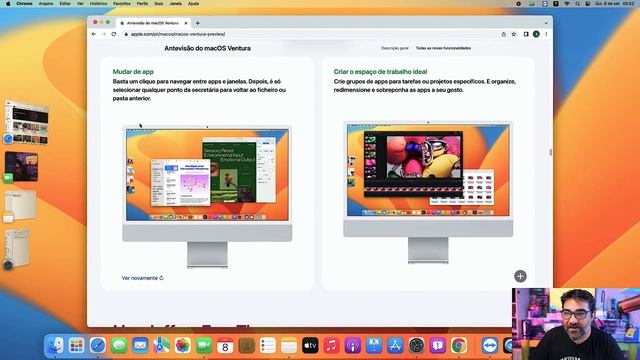Switch to Safari window in Stage Manager
The width and height of the screenshot is (640, 360).
pyautogui.click(x=27, y=123)
